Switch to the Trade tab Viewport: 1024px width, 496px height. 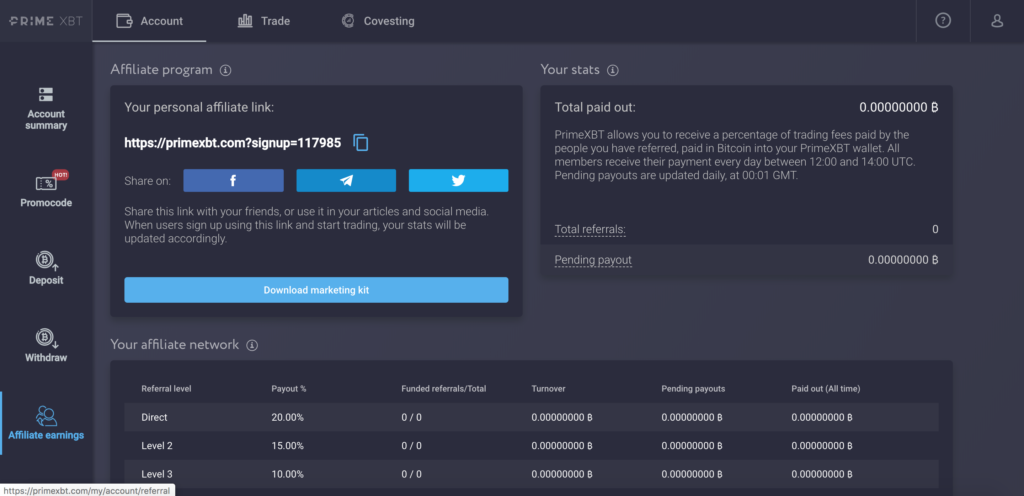coord(264,21)
